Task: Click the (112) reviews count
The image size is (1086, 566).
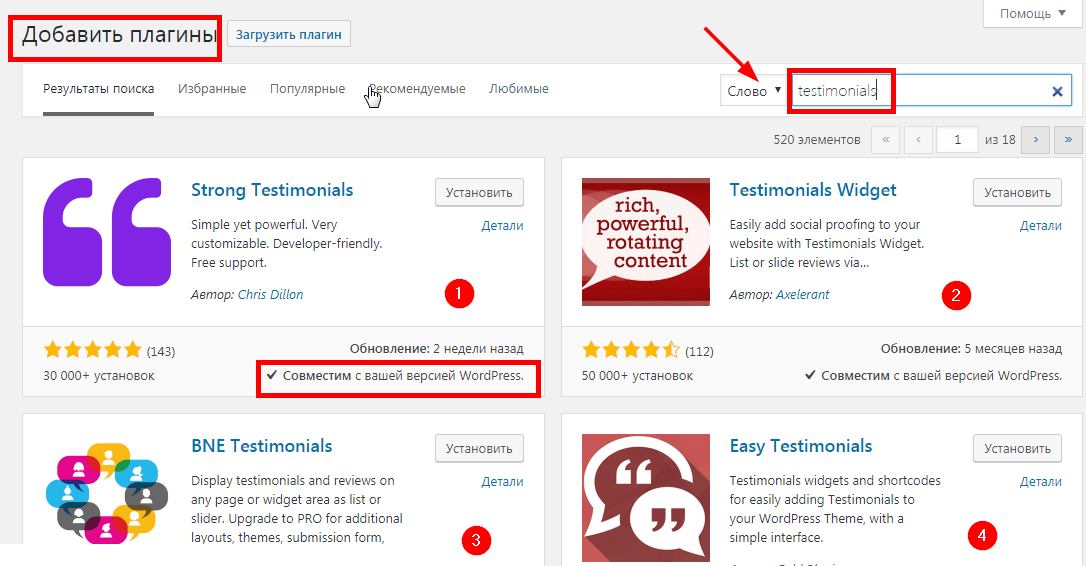Action: tap(699, 351)
